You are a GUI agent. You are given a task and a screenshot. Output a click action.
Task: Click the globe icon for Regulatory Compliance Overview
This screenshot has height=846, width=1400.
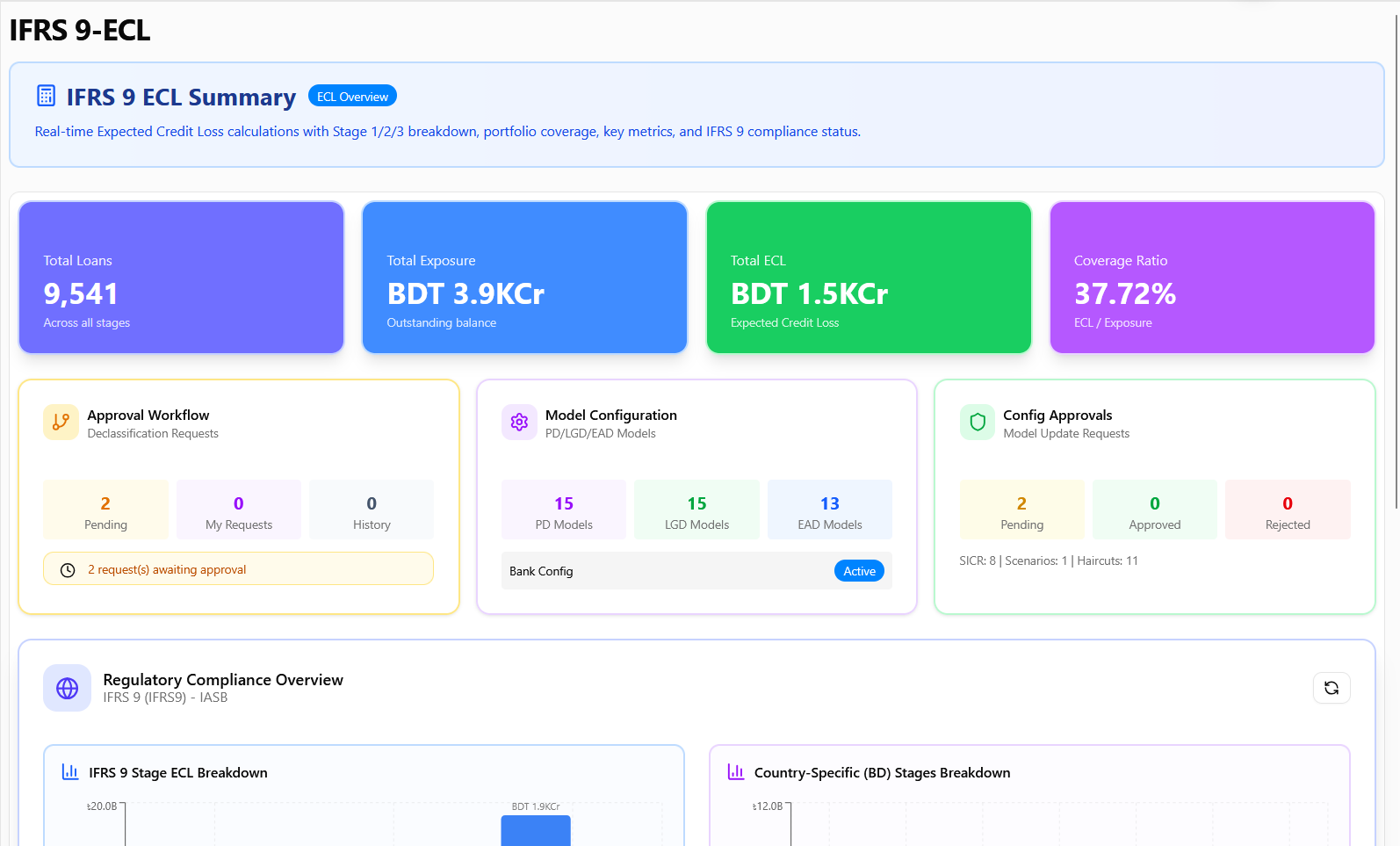point(68,688)
